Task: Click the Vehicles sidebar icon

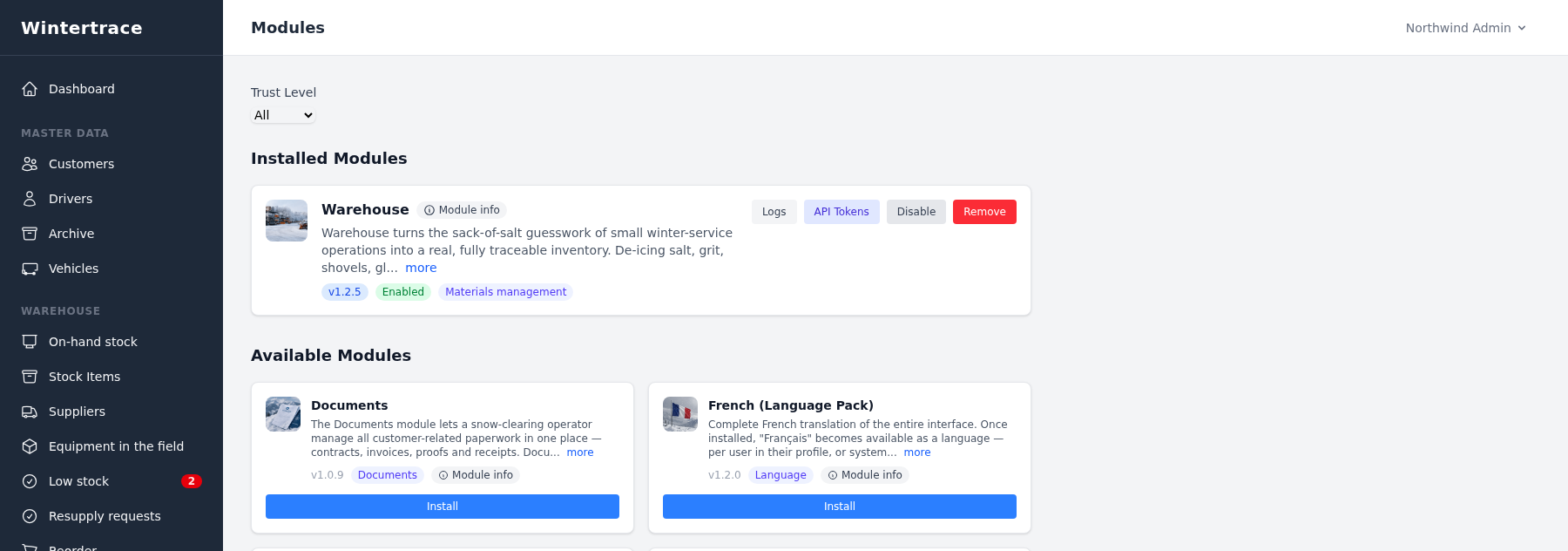Action: (30, 269)
